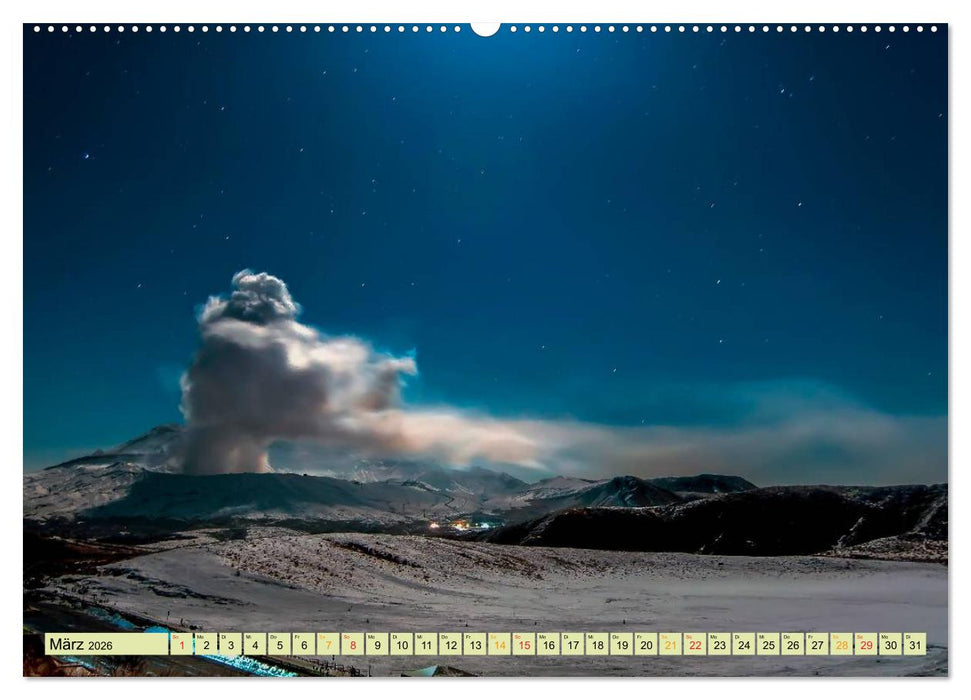The height and width of the screenshot is (700, 971).
Task: Select Saturday the 7th date cell
Action: [x=328, y=644]
